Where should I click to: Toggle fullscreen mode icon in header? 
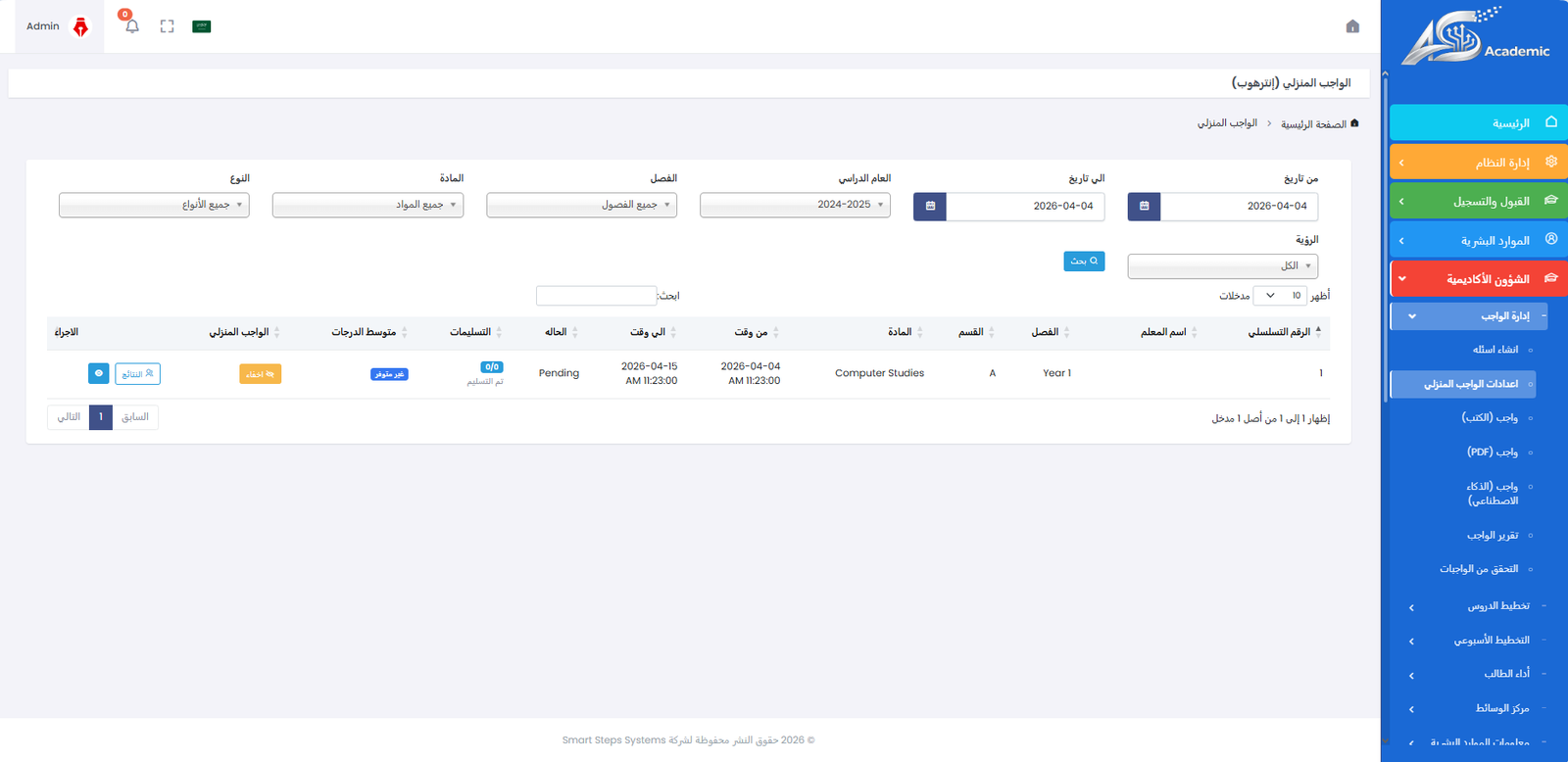pos(168,26)
